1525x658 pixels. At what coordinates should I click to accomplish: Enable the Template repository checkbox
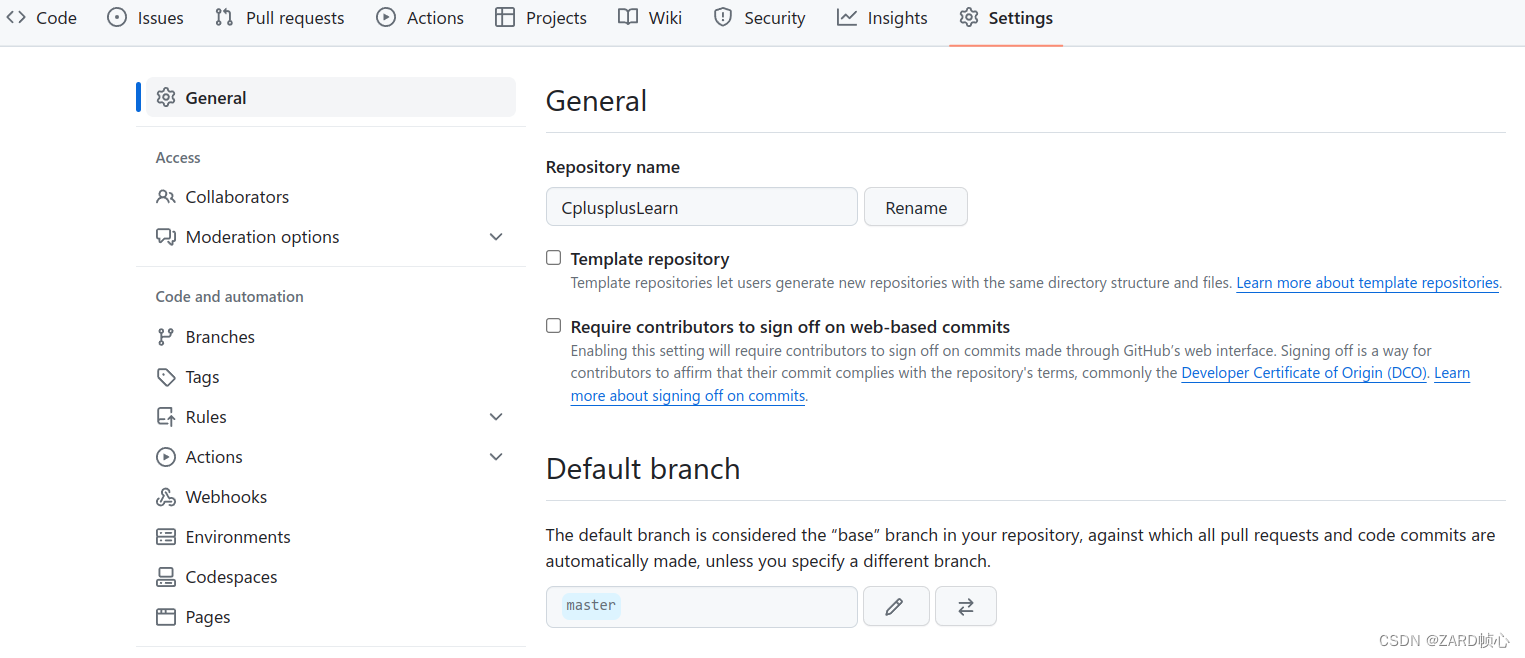click(553, 258)
